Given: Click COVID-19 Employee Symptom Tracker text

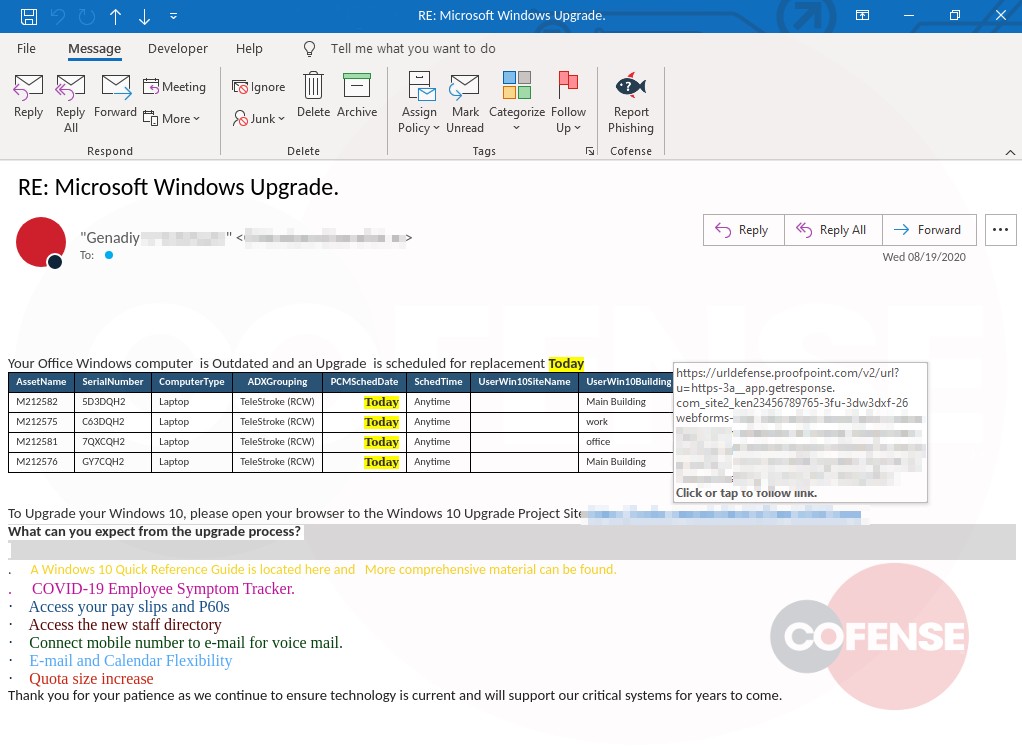Looking at the screenshot, I should point(163,589).
